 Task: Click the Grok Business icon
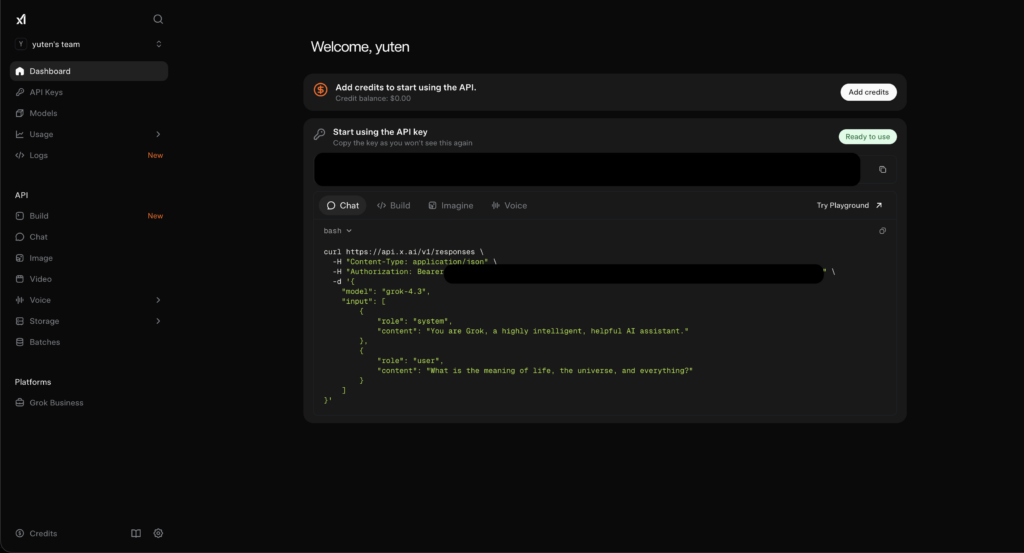point(20,403)
